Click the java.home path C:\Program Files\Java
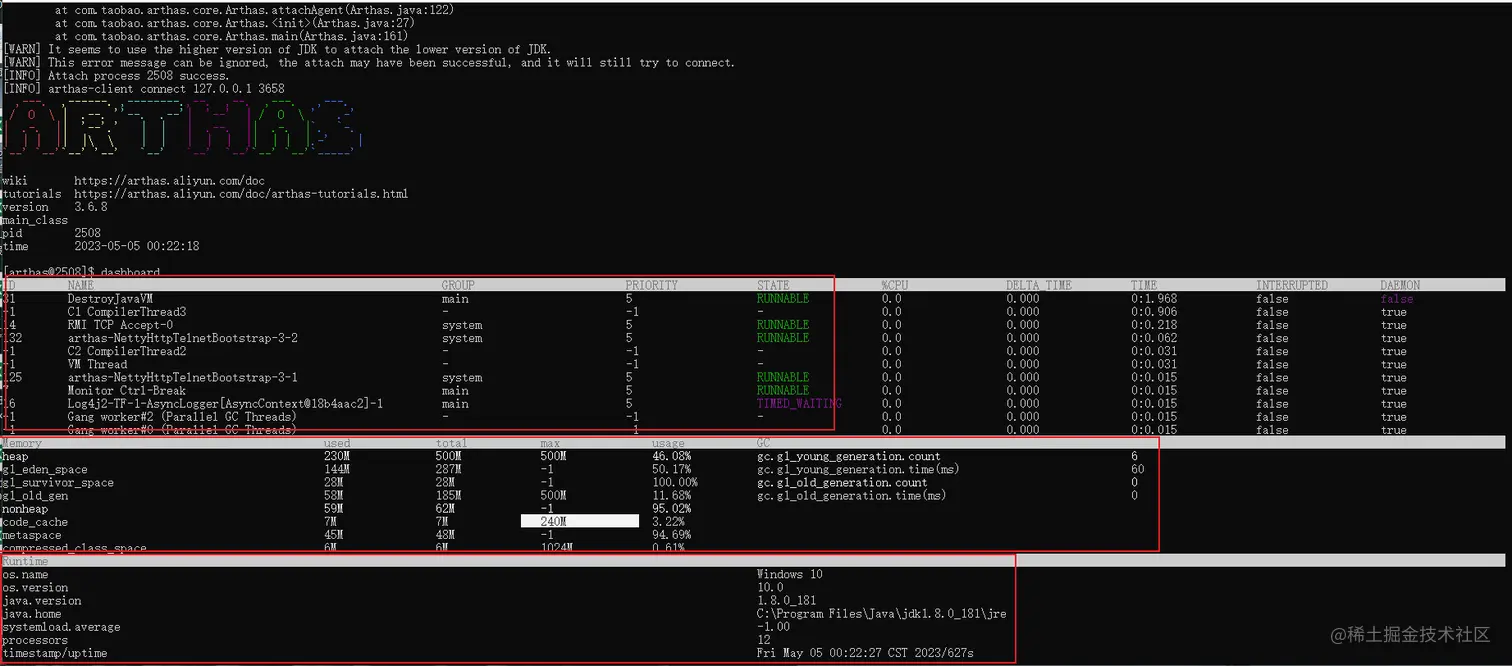Image resolution: width=1512 pixels, height=666 pixels. click(x=881, y=613)
